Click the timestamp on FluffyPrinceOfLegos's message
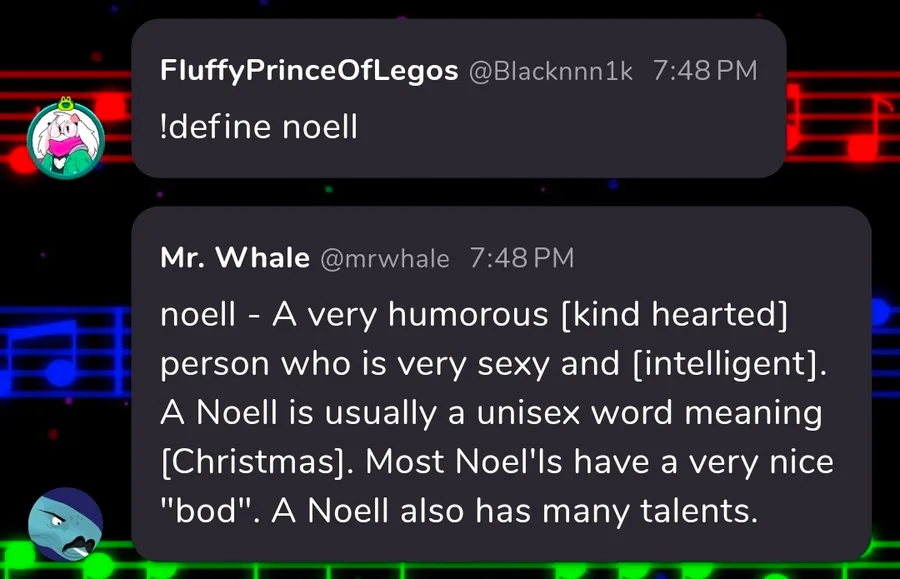Screen dimensions: 900x579 point(704,72)
